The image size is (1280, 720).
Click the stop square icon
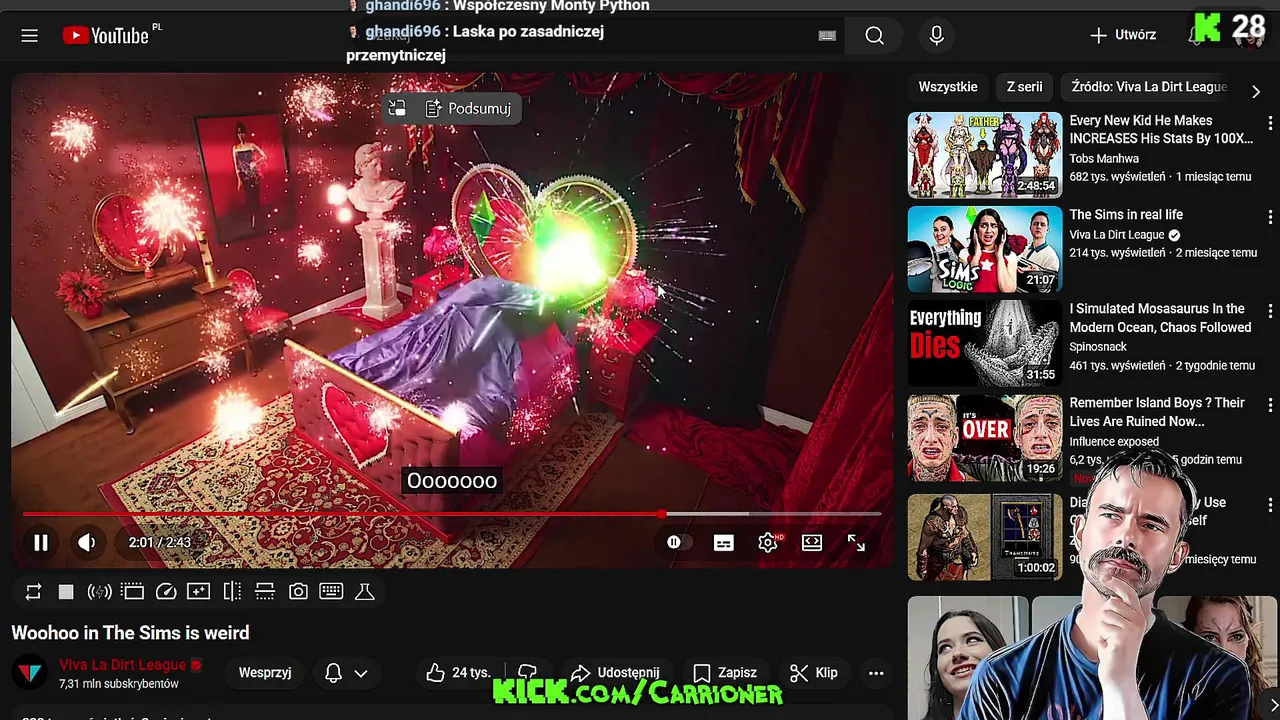point(66,592)
